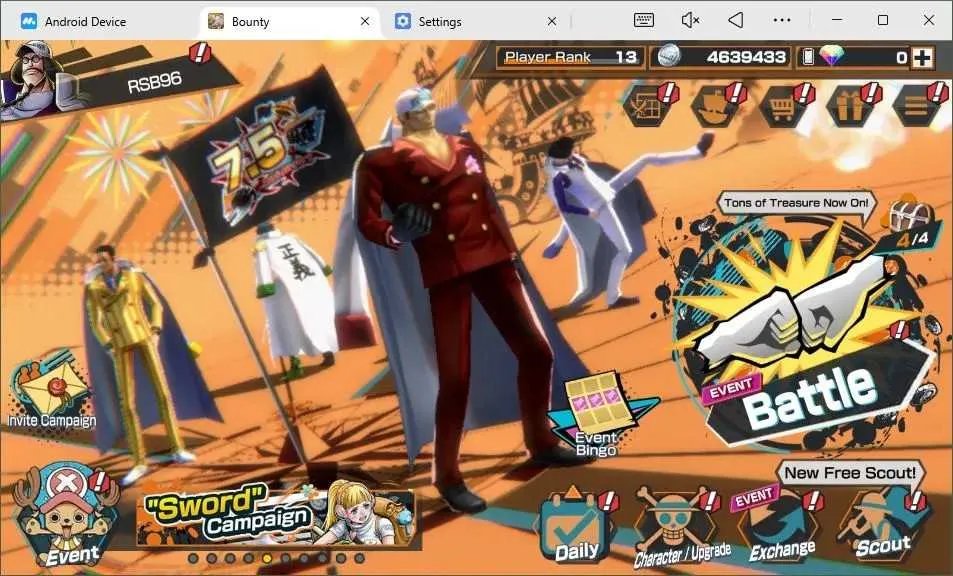This screenshot has width=953, height=576.
Task: Open the Daily missions icon
Action: click(x=576, y=526)
